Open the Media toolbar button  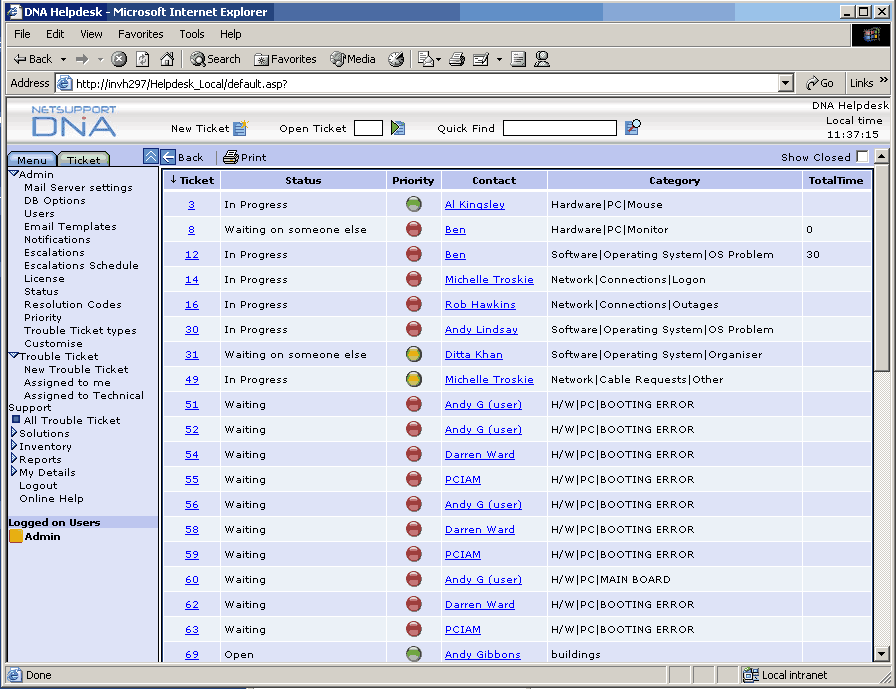353,59
